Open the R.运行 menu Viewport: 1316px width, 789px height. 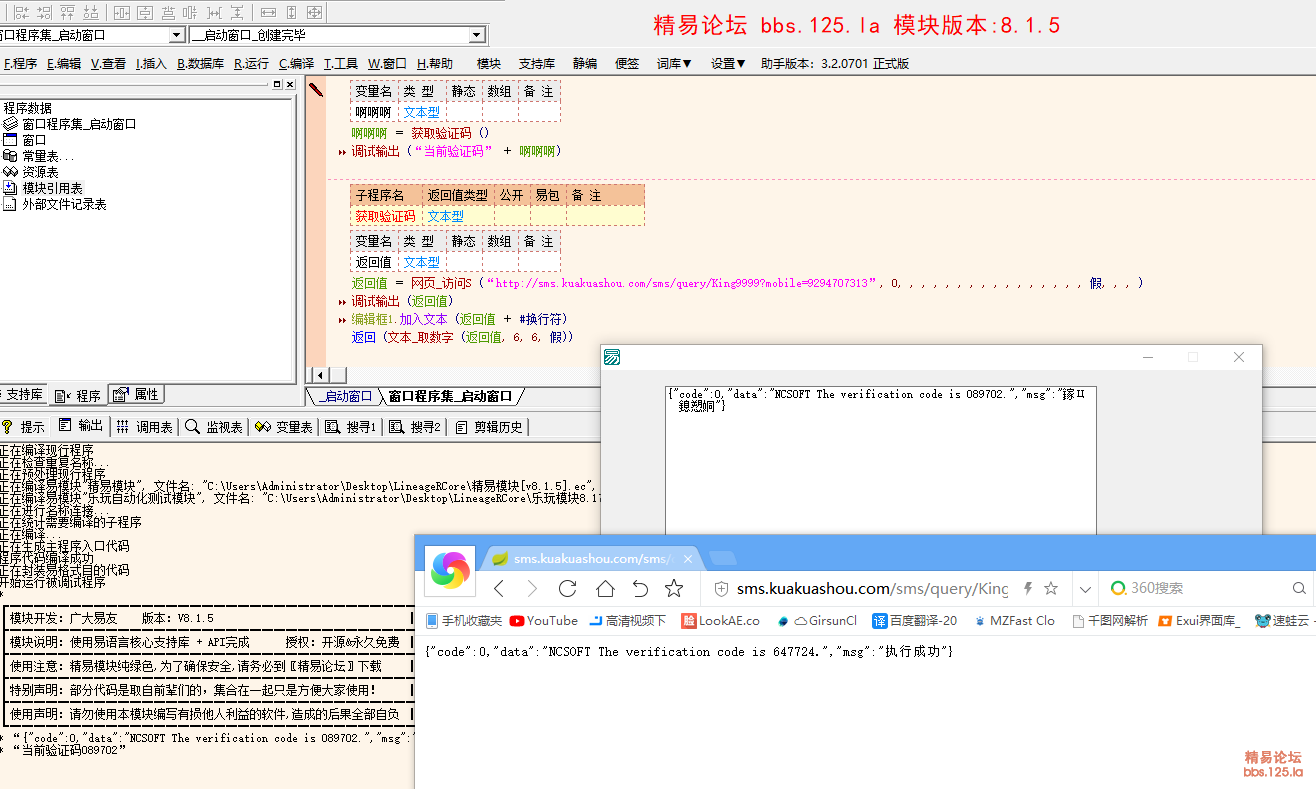251,63
